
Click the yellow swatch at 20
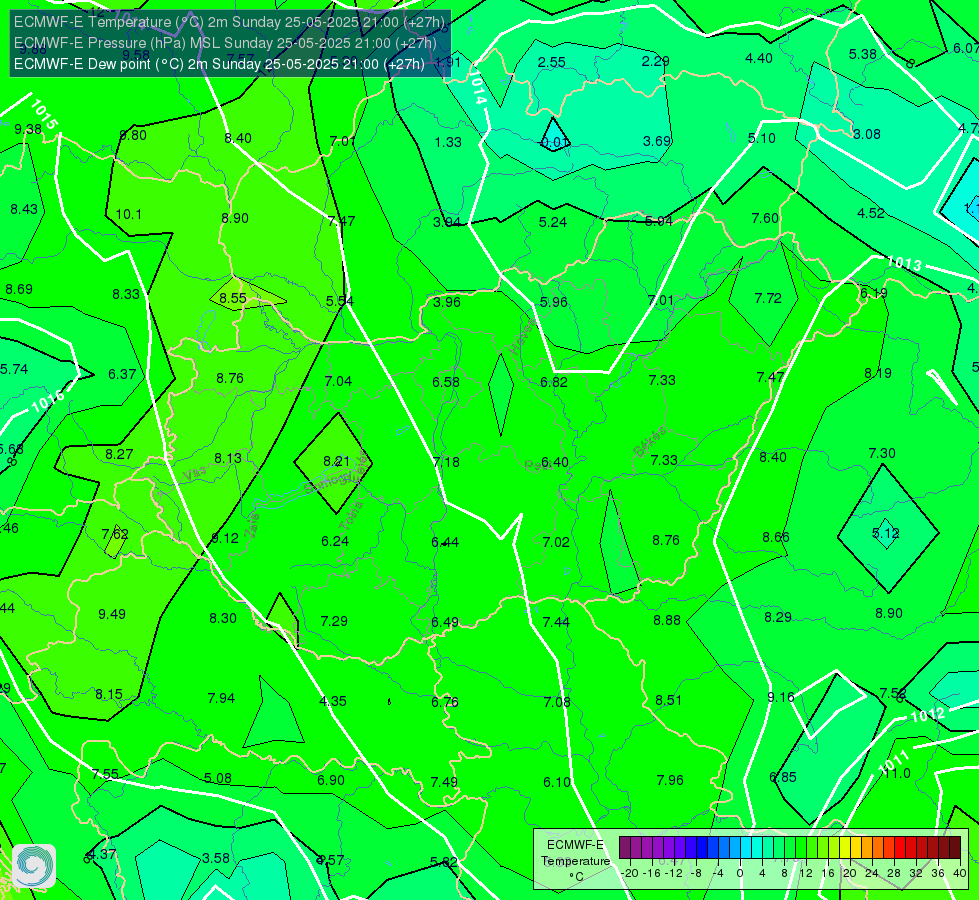point(845,848)
